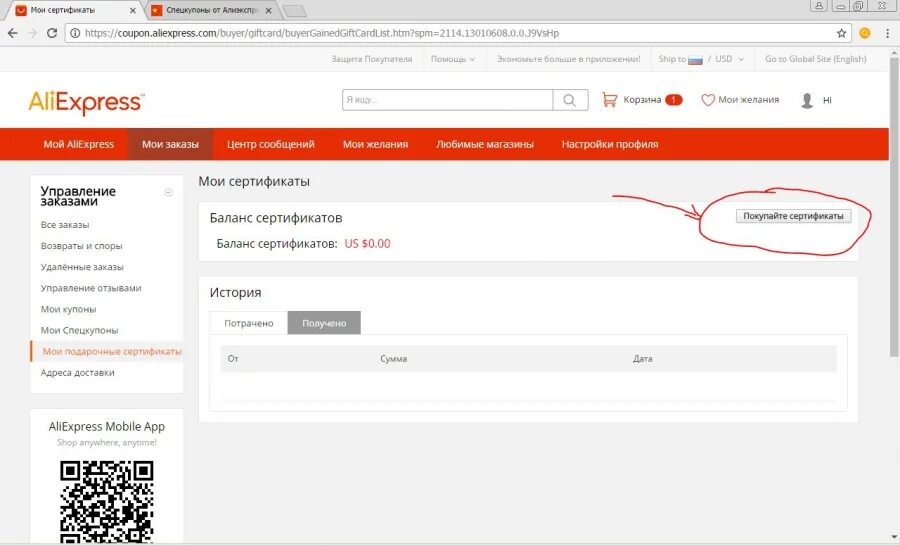Viewport: 900px width, 546px height.
Task: Click the Покупайте сертификаты button
Action: pyautogui.click(x=793, y=216)
